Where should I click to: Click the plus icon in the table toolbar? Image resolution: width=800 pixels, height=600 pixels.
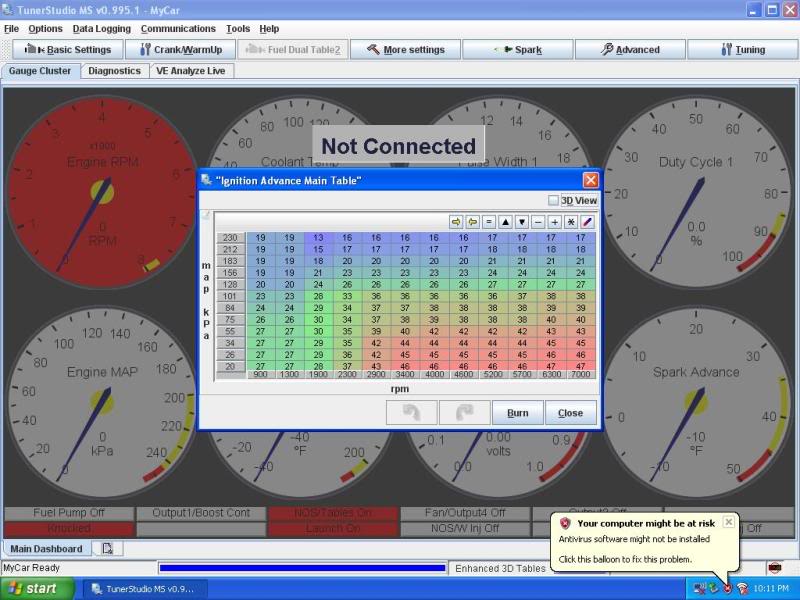pyautogui.click(x=553, y=221)
